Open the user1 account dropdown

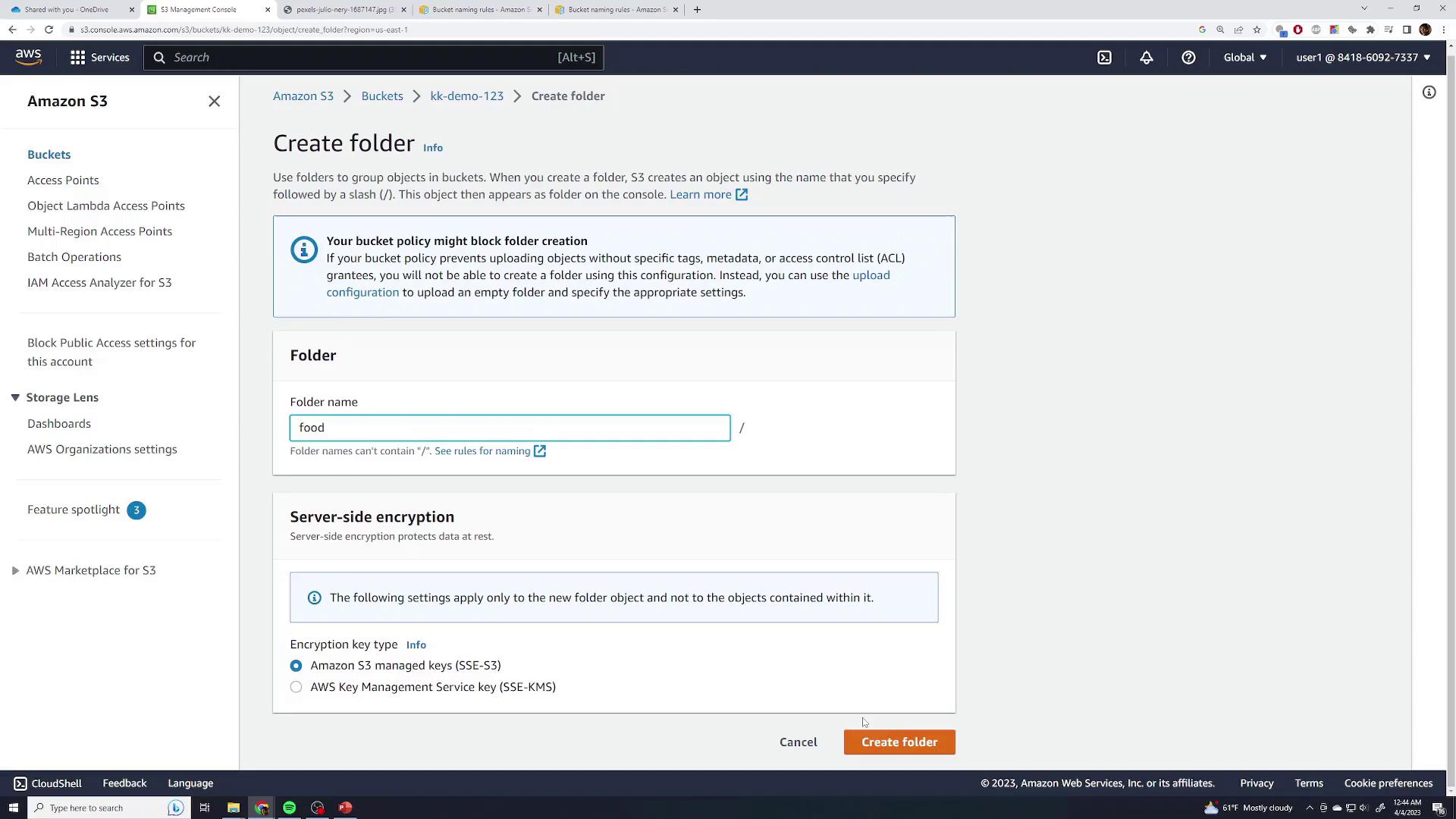(x=1363, y=58)
